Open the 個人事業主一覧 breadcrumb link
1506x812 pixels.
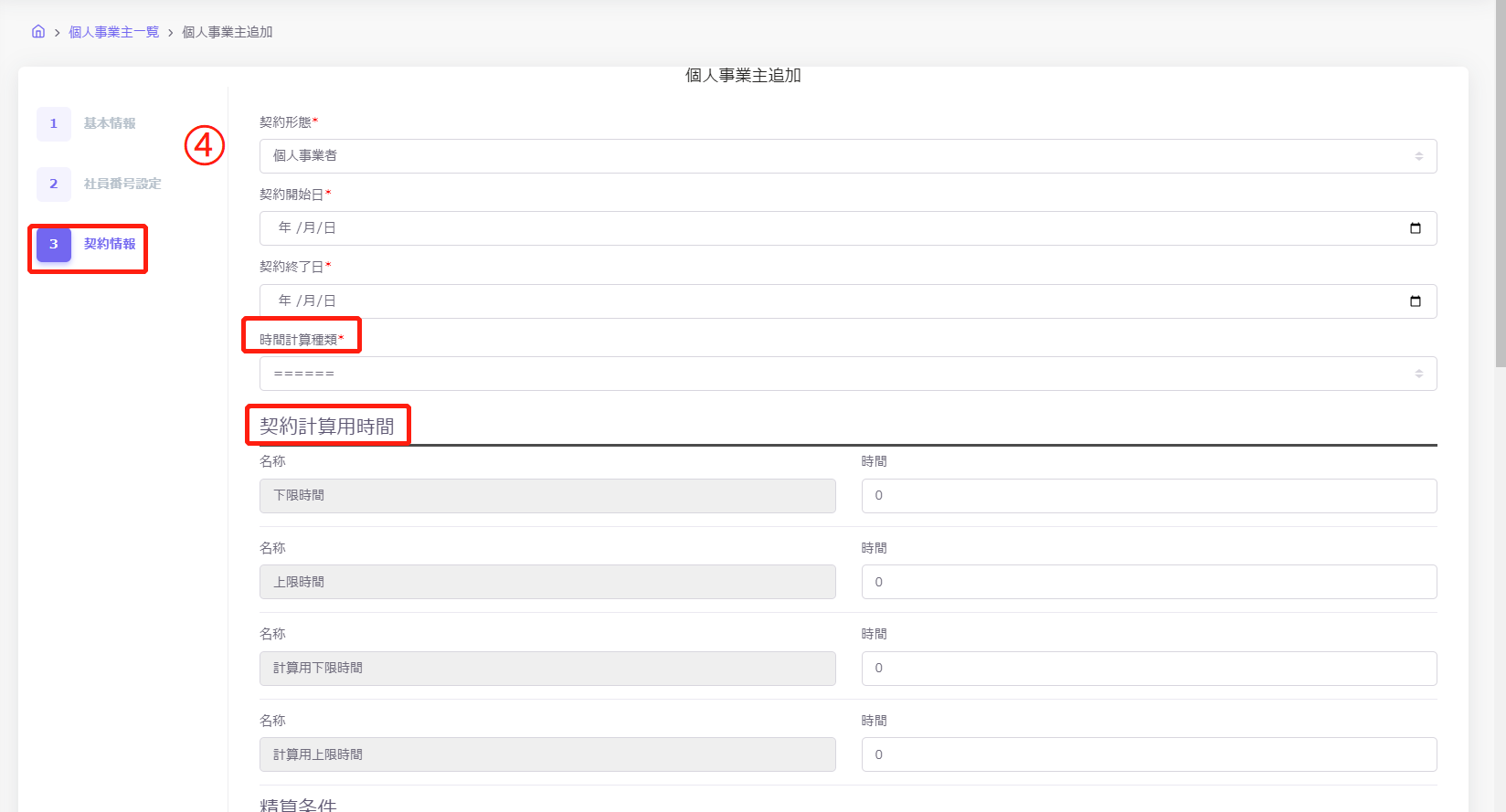coord(114,32)
